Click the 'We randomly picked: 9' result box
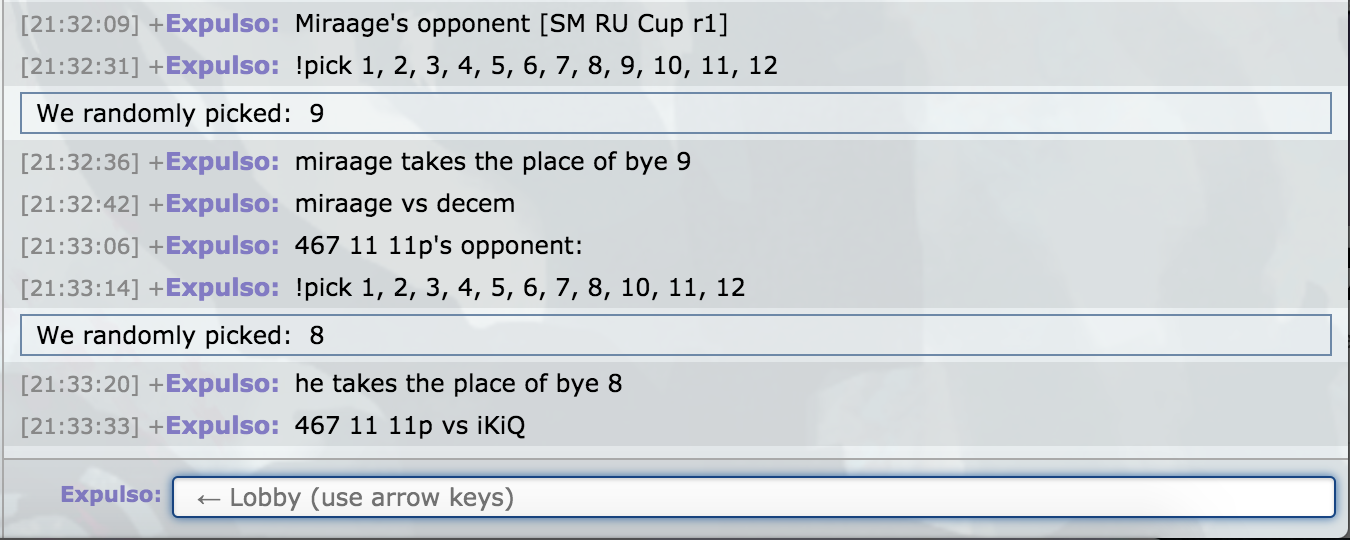Viewport: 1350px width, 540px height. click(x=676, y=113)
